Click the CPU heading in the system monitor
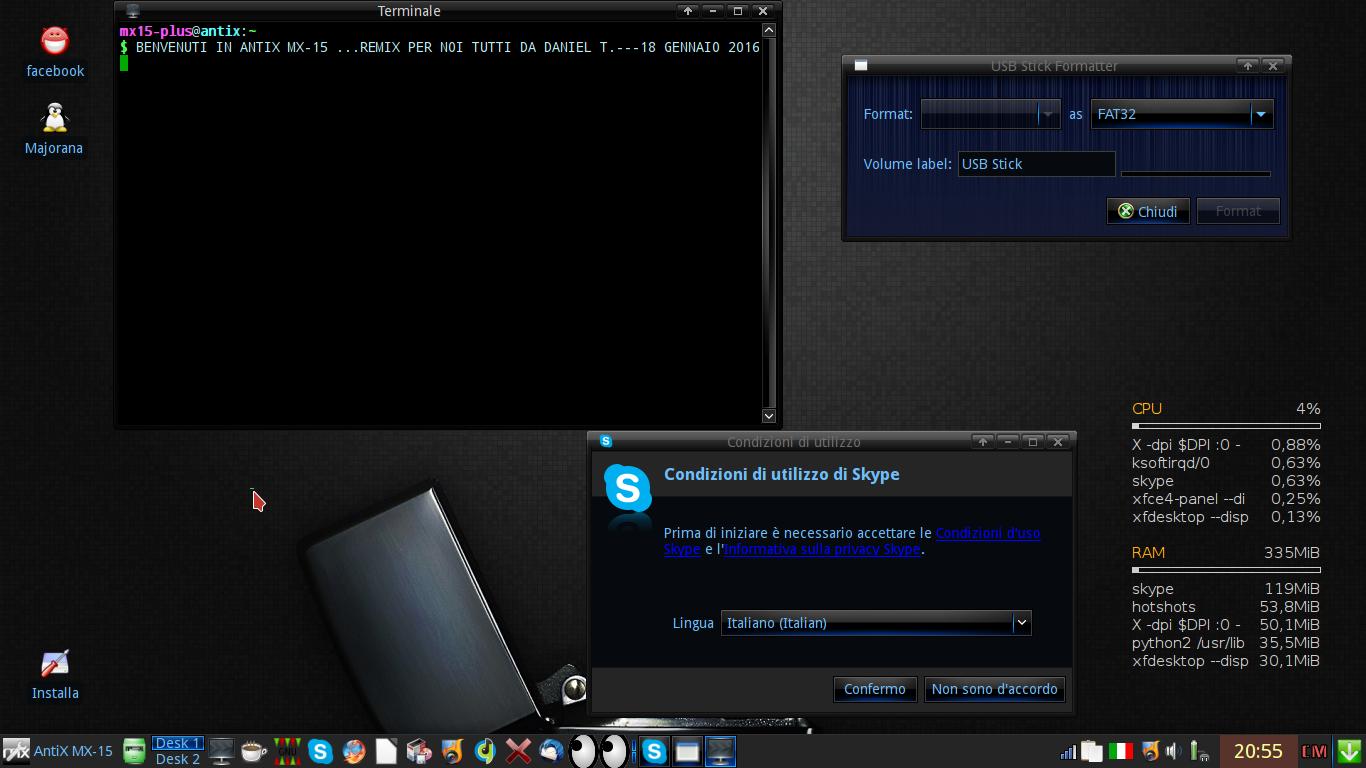 (x=1147, y=408)
